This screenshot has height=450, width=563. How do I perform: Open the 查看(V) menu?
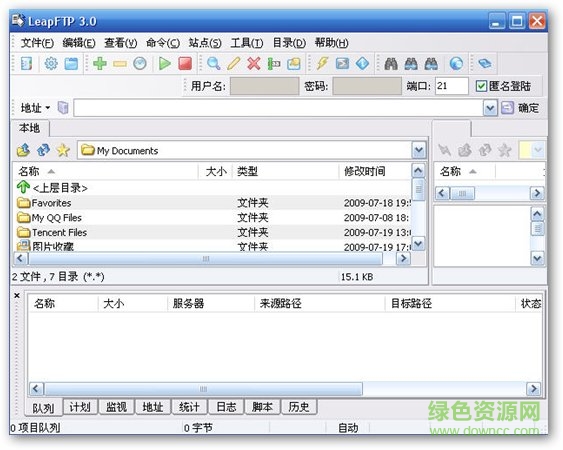click(x=121, y=43)
